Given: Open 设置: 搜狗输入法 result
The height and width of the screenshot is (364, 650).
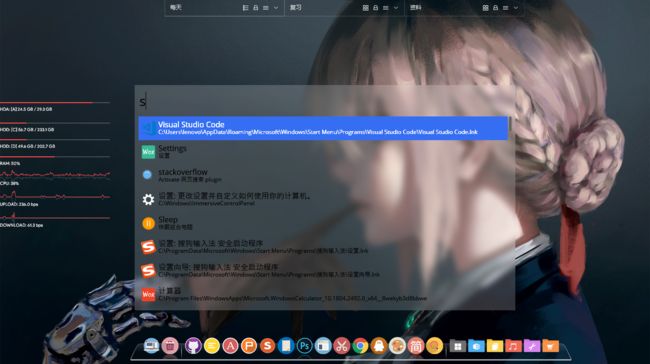Looking at the screenshot, I should click(x=323, y=247).
